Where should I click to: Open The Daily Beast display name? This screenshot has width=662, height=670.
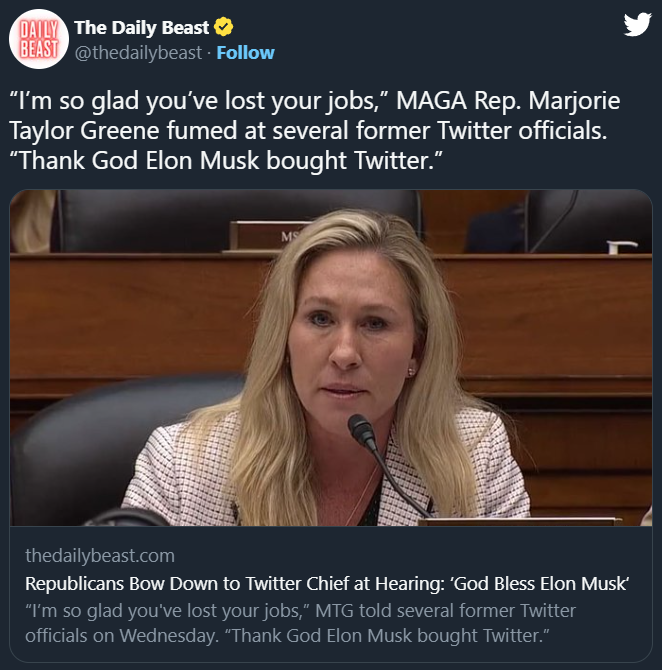tap(142, 28)
